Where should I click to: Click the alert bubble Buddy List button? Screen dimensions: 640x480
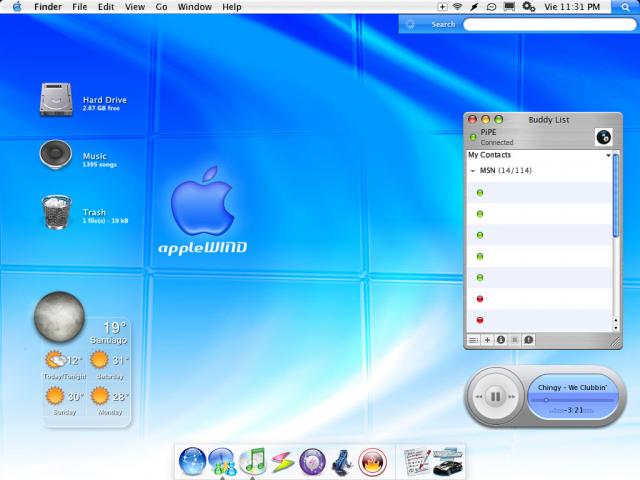point(529,340)
